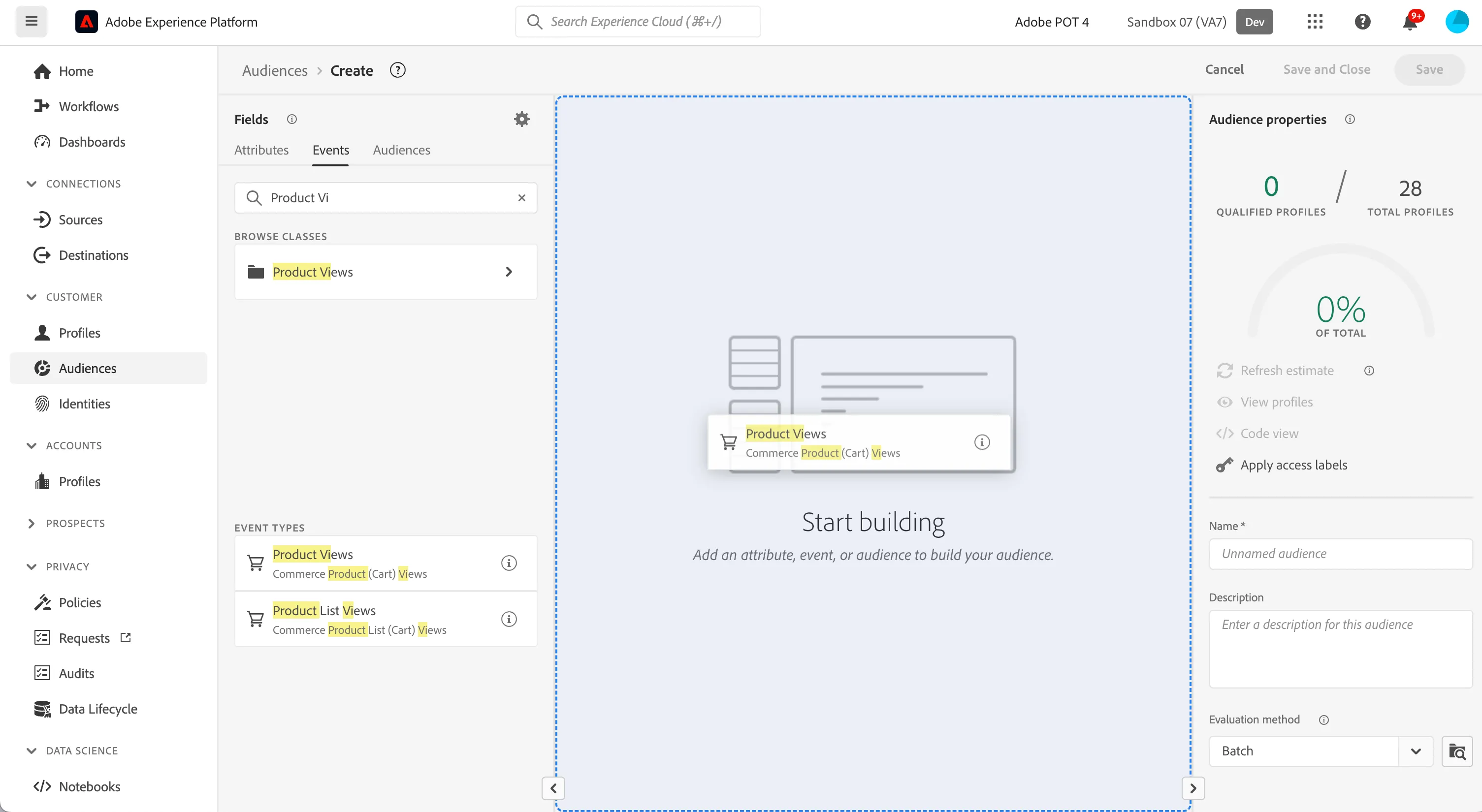Expand the PROSPECTS section
The image size is (1482, 812).
click(65, 523)
